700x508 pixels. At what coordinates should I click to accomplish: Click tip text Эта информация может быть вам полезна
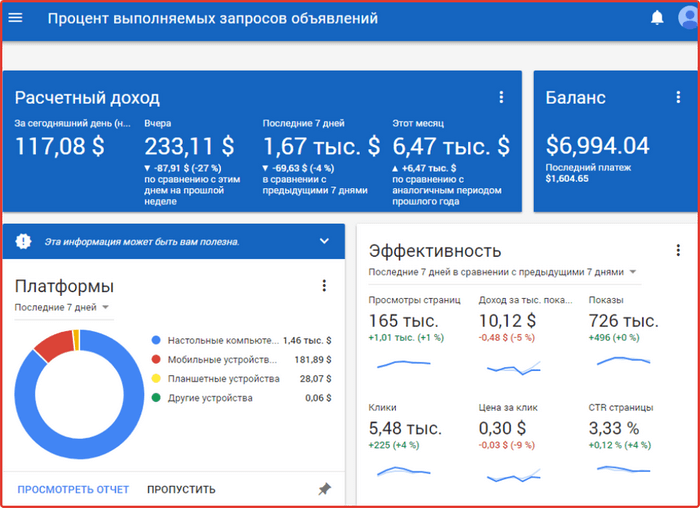pyautogui.click(x=142, y=242)
